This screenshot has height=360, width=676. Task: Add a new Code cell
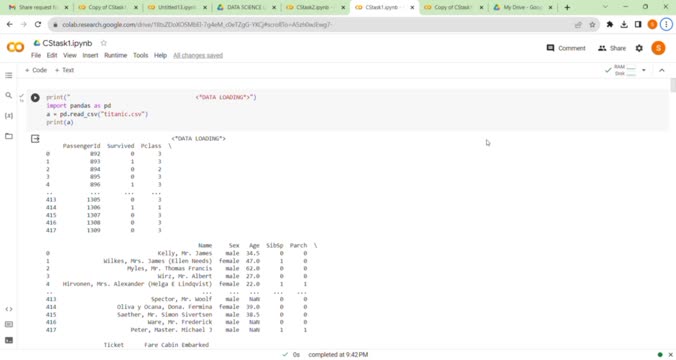(36, 70)
